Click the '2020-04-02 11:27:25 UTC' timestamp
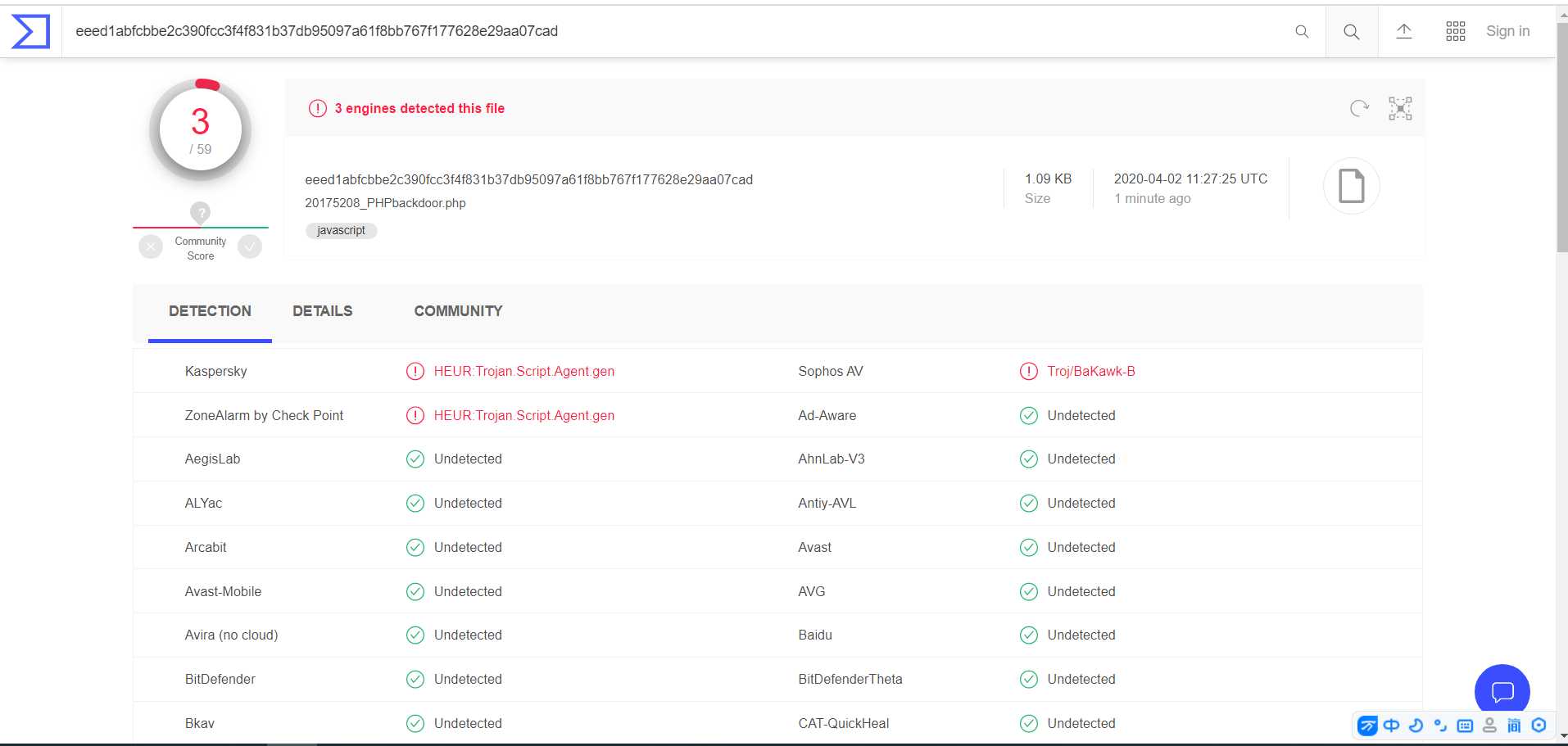1568x746 pixels. pos(1190,179)
